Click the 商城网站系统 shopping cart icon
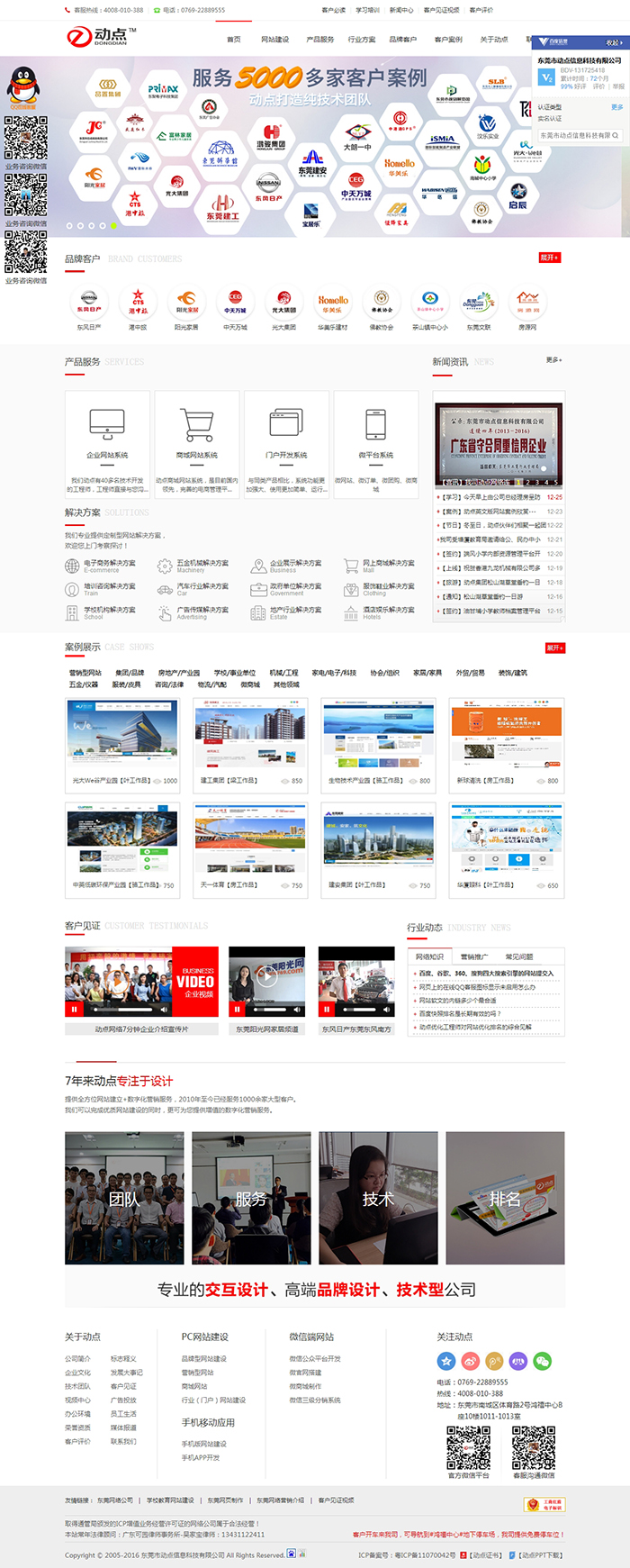 tap(196, 423)
